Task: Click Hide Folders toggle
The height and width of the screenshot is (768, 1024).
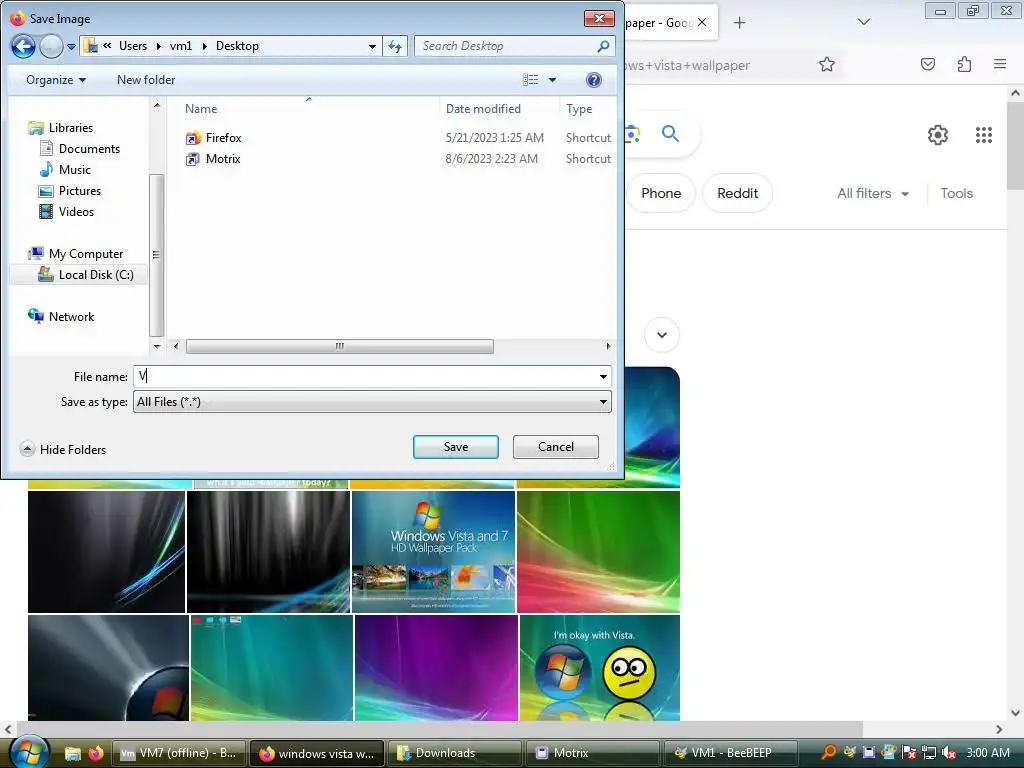Action: pyautogui.click(x=63, y=449)
